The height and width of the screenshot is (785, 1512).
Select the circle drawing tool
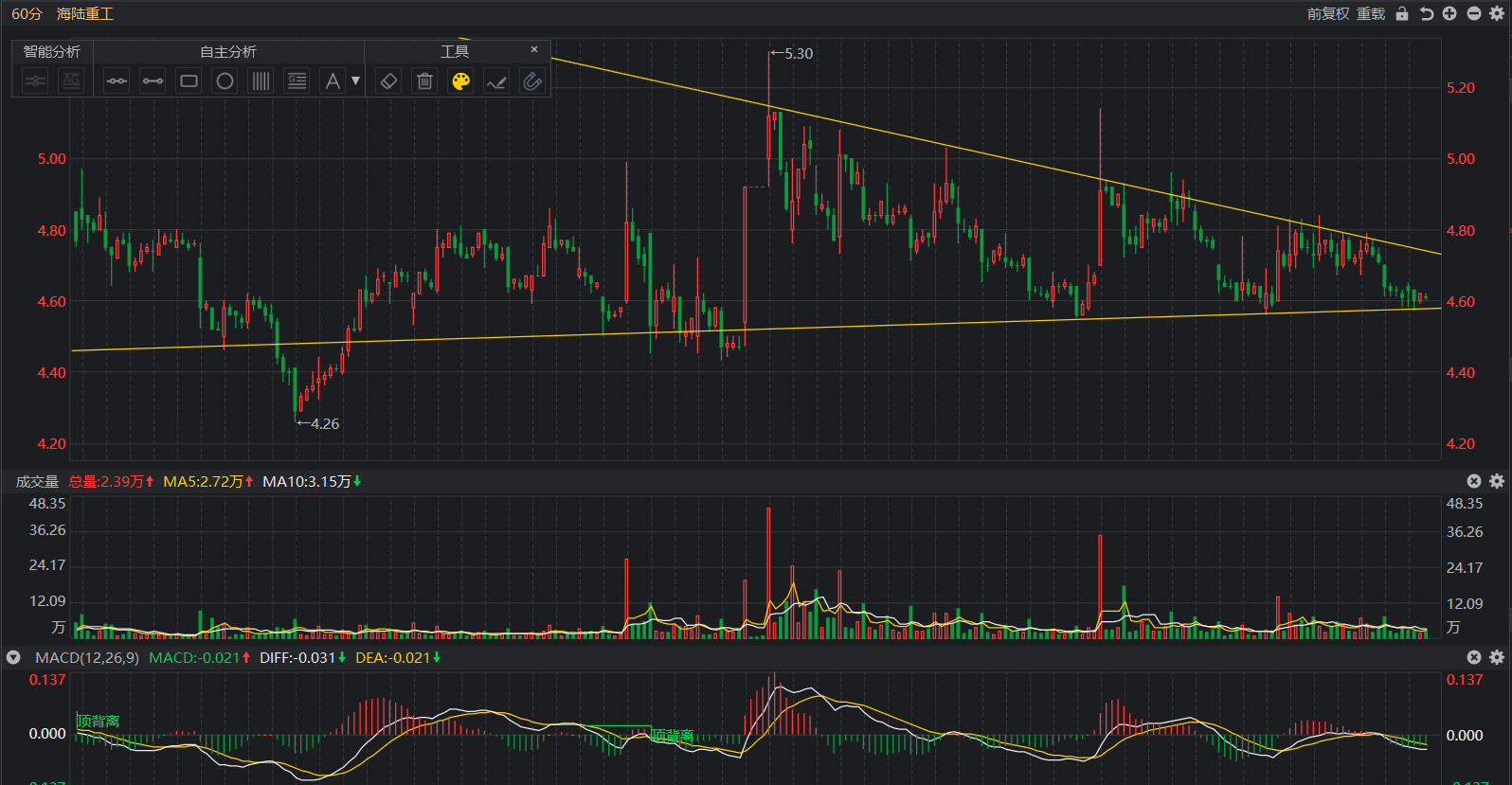(225, 81)
